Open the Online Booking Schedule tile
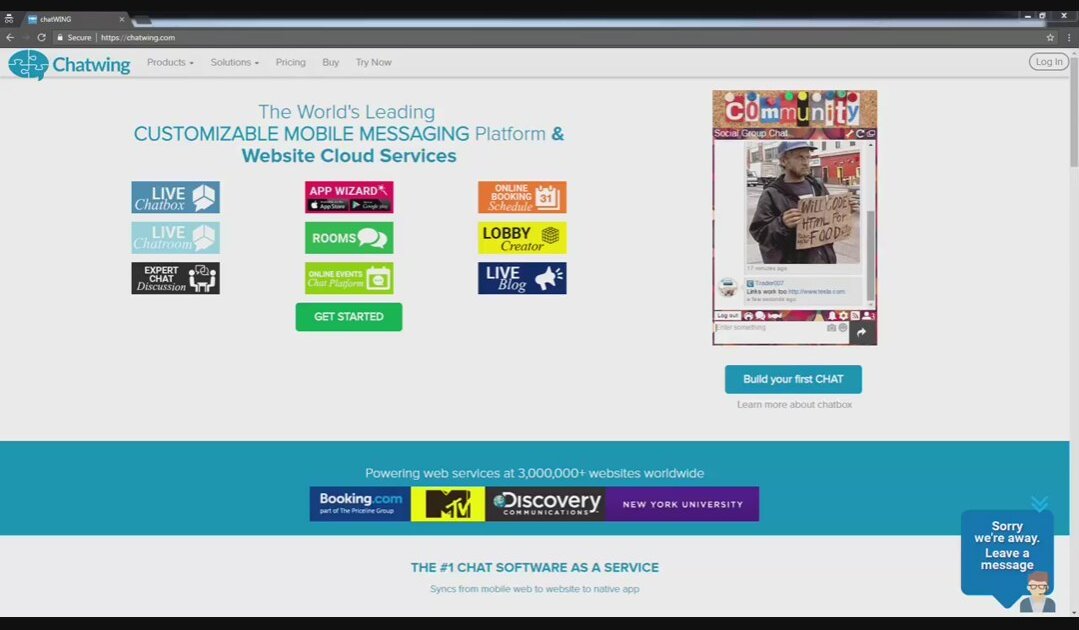This screenshot has height=630, width=1079. point(522,197)
